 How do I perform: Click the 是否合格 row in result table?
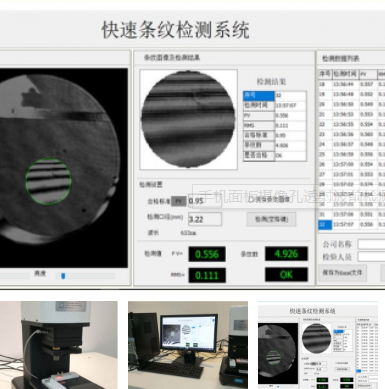pos(275,155)
